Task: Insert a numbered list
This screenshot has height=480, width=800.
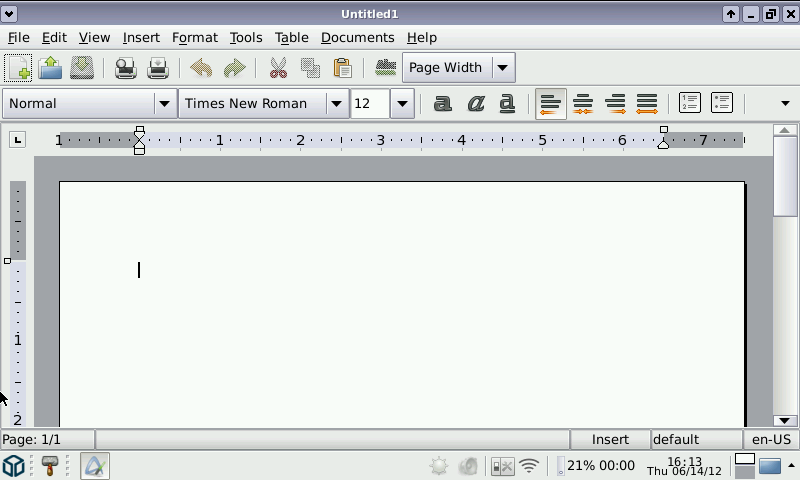Action: click(689, 103)
